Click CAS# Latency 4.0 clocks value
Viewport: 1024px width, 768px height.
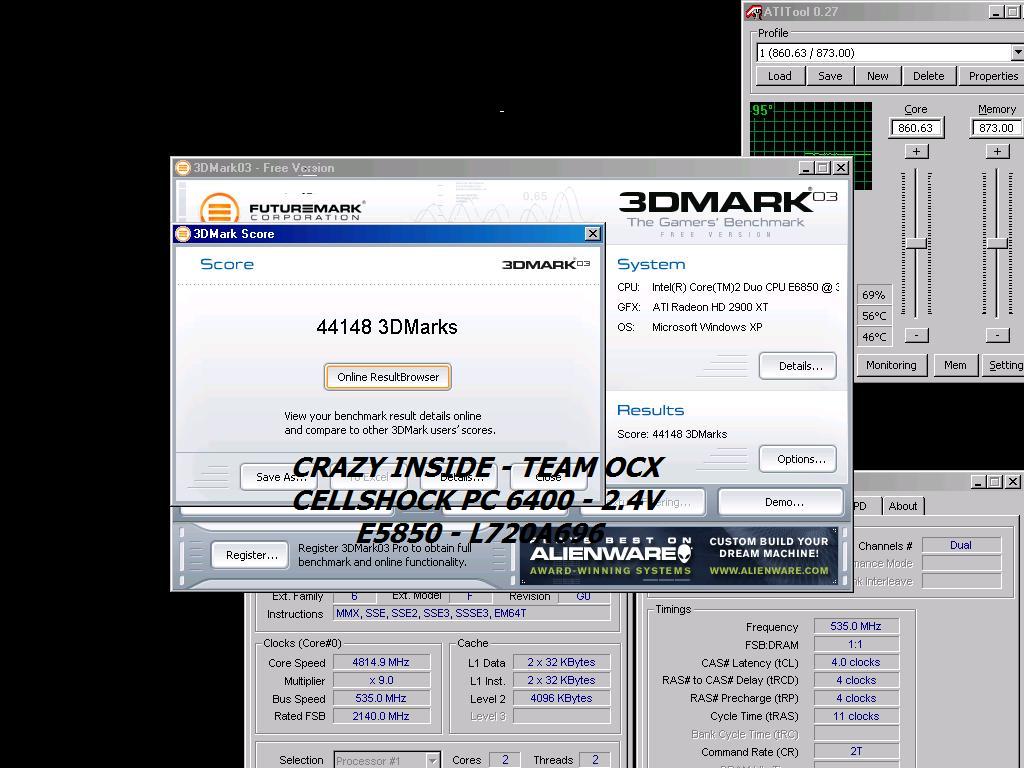pyautogui.click(x=856, y=662)
